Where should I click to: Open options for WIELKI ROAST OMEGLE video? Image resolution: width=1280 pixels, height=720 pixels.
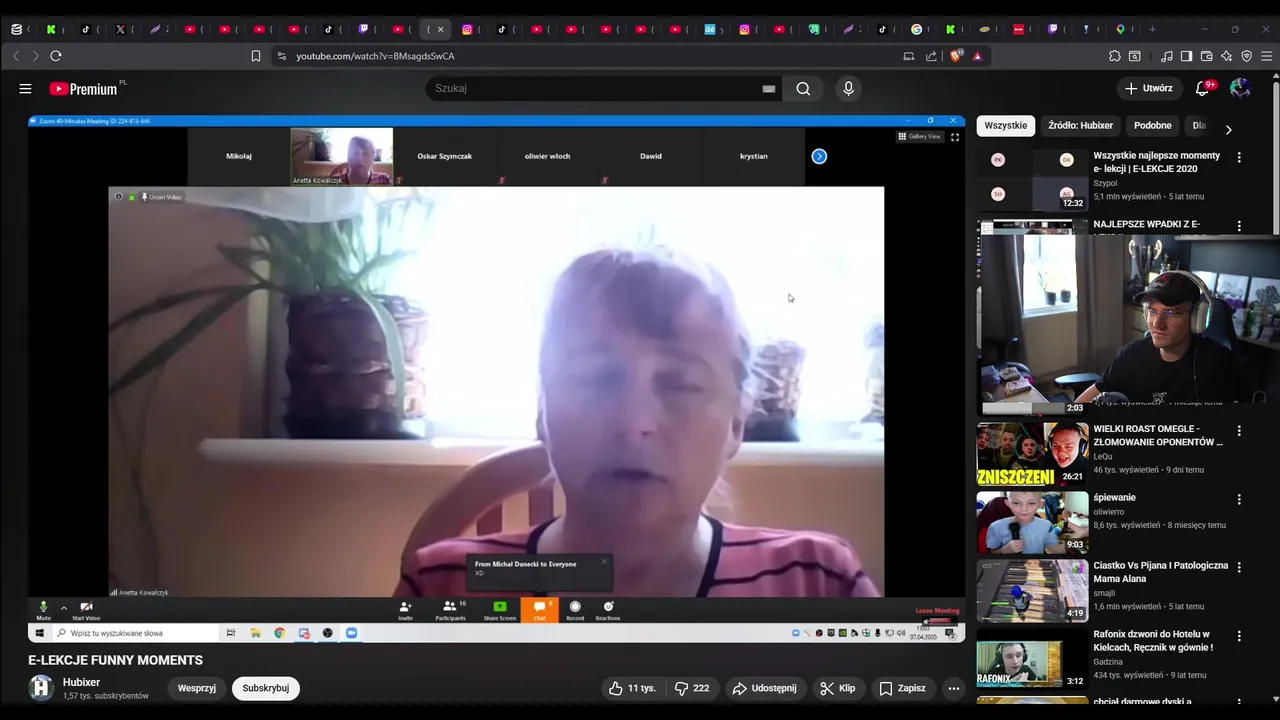point(1239,431)
